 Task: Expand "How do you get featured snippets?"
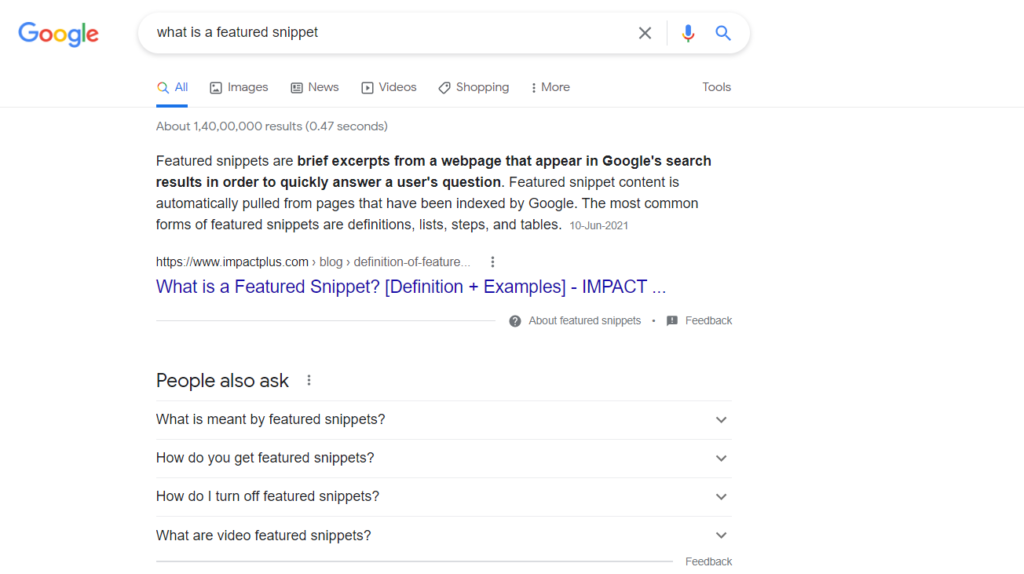click(443, 458)
